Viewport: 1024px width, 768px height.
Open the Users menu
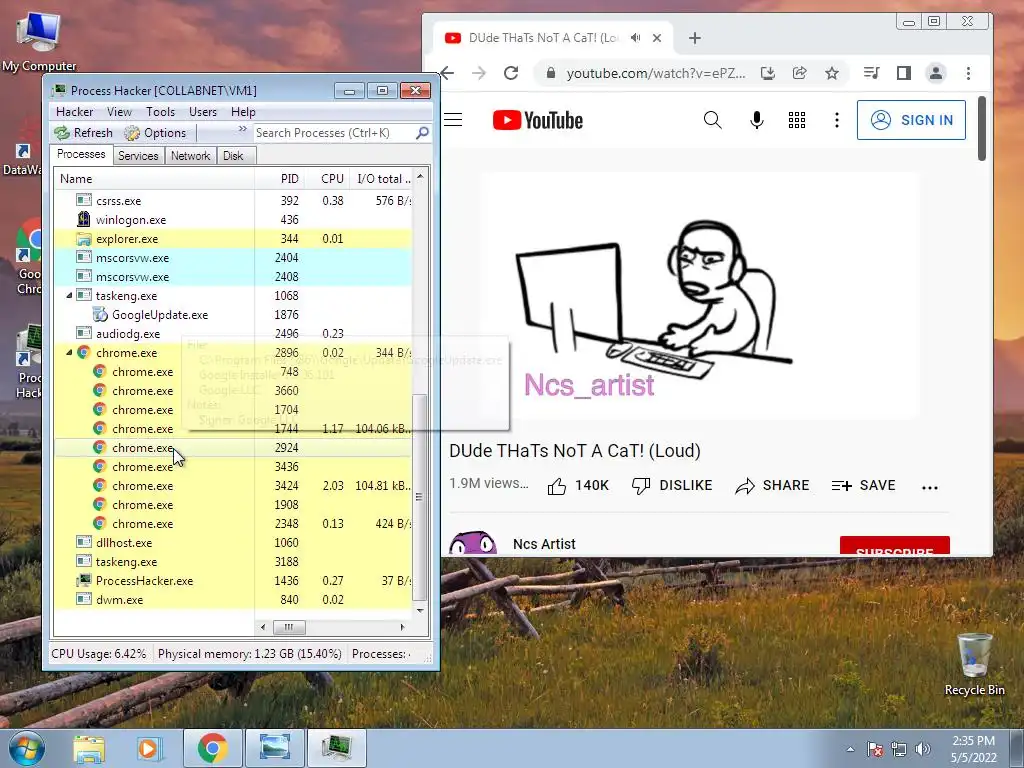point(202,112)
